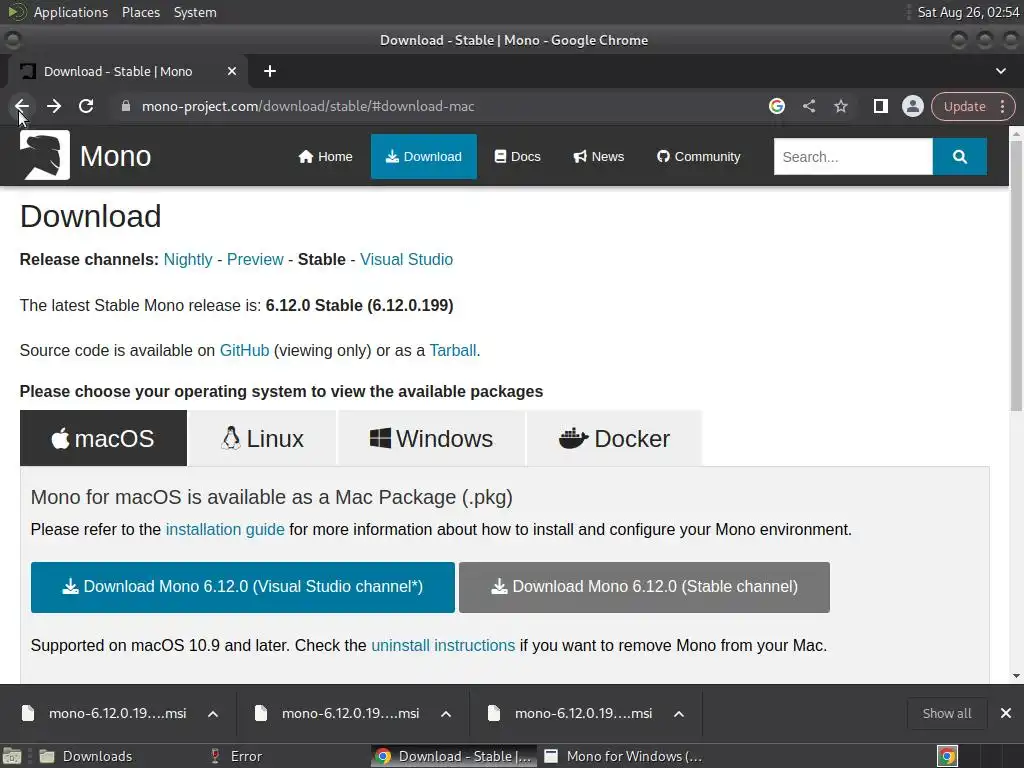Open the Places menu
Image resolution: width=1024 pixels, height=768 pixels.
click(140, 12)
